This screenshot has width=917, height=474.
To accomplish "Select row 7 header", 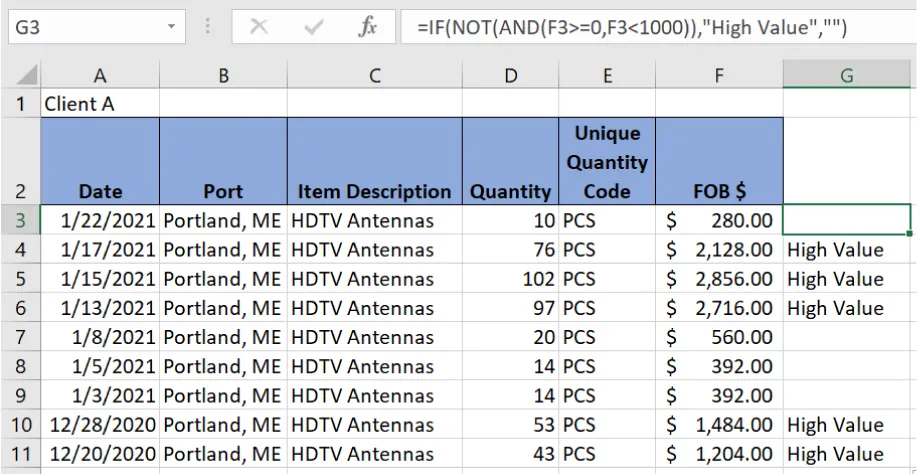I will 21,338.
